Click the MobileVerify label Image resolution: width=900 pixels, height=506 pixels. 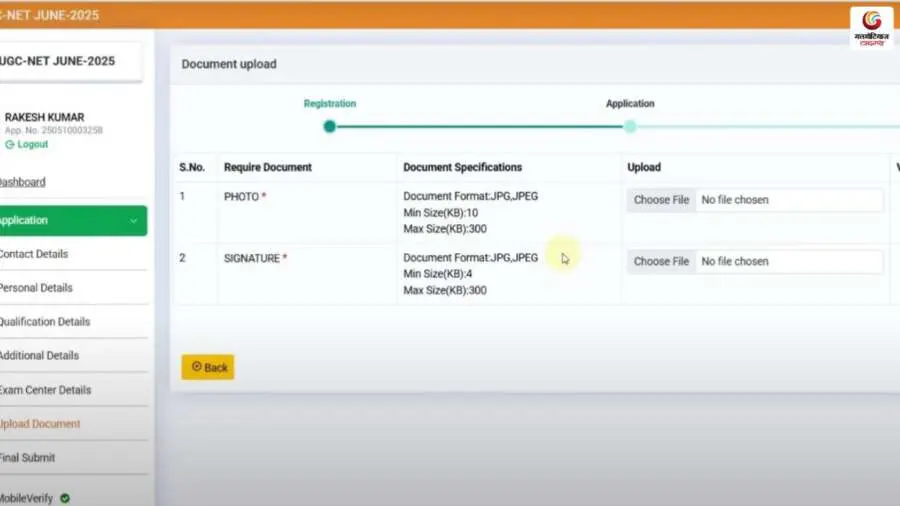26,499
